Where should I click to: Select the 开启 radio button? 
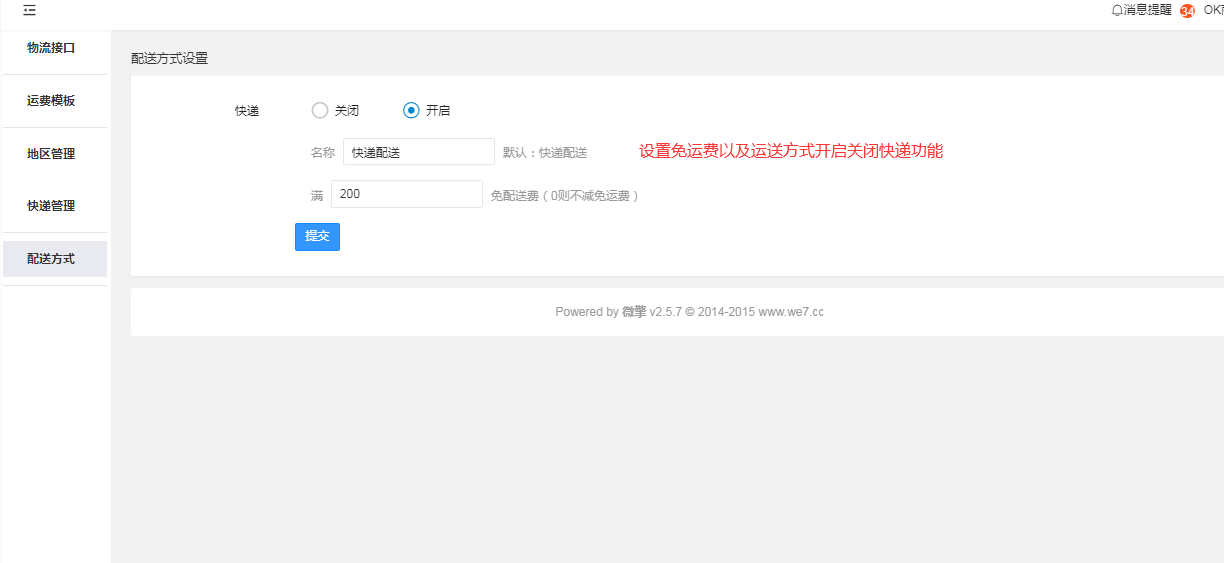pos(411,110)
